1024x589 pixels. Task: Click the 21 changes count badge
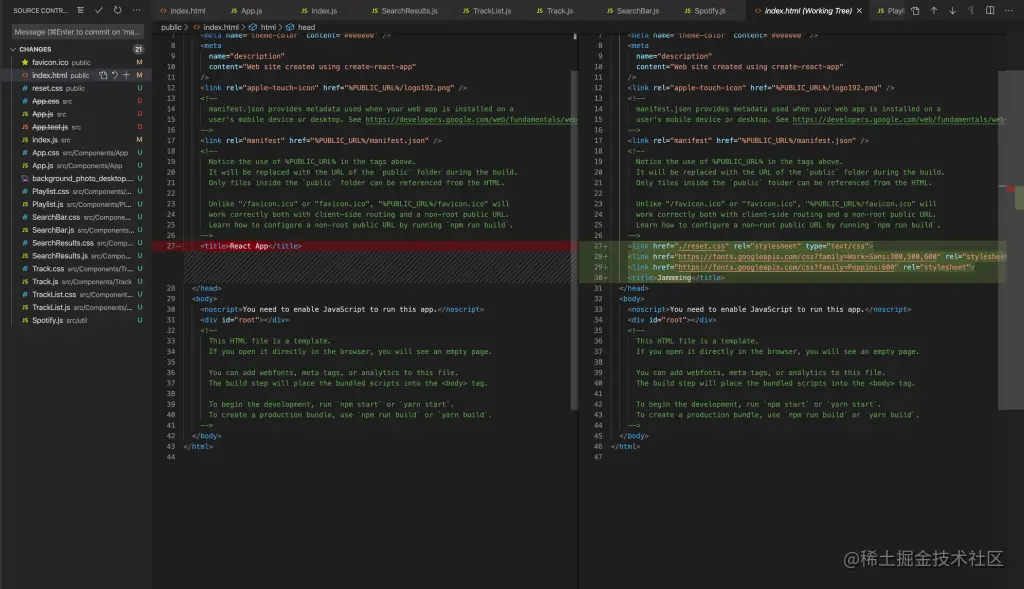138,49
